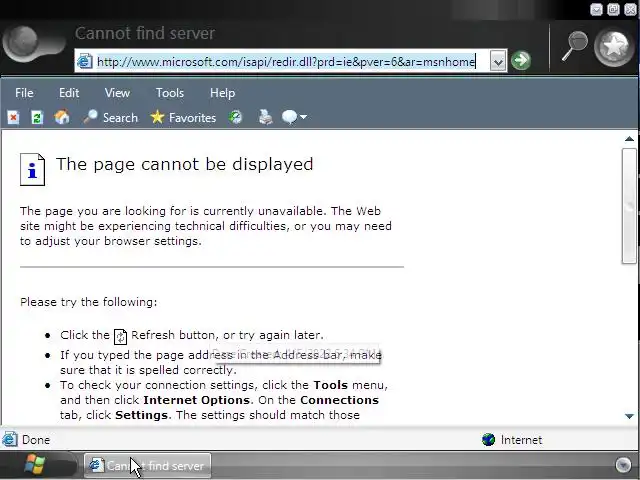Click the 'Done' status bar text
The height and width of the screenshot is (480, 640).
36,440
